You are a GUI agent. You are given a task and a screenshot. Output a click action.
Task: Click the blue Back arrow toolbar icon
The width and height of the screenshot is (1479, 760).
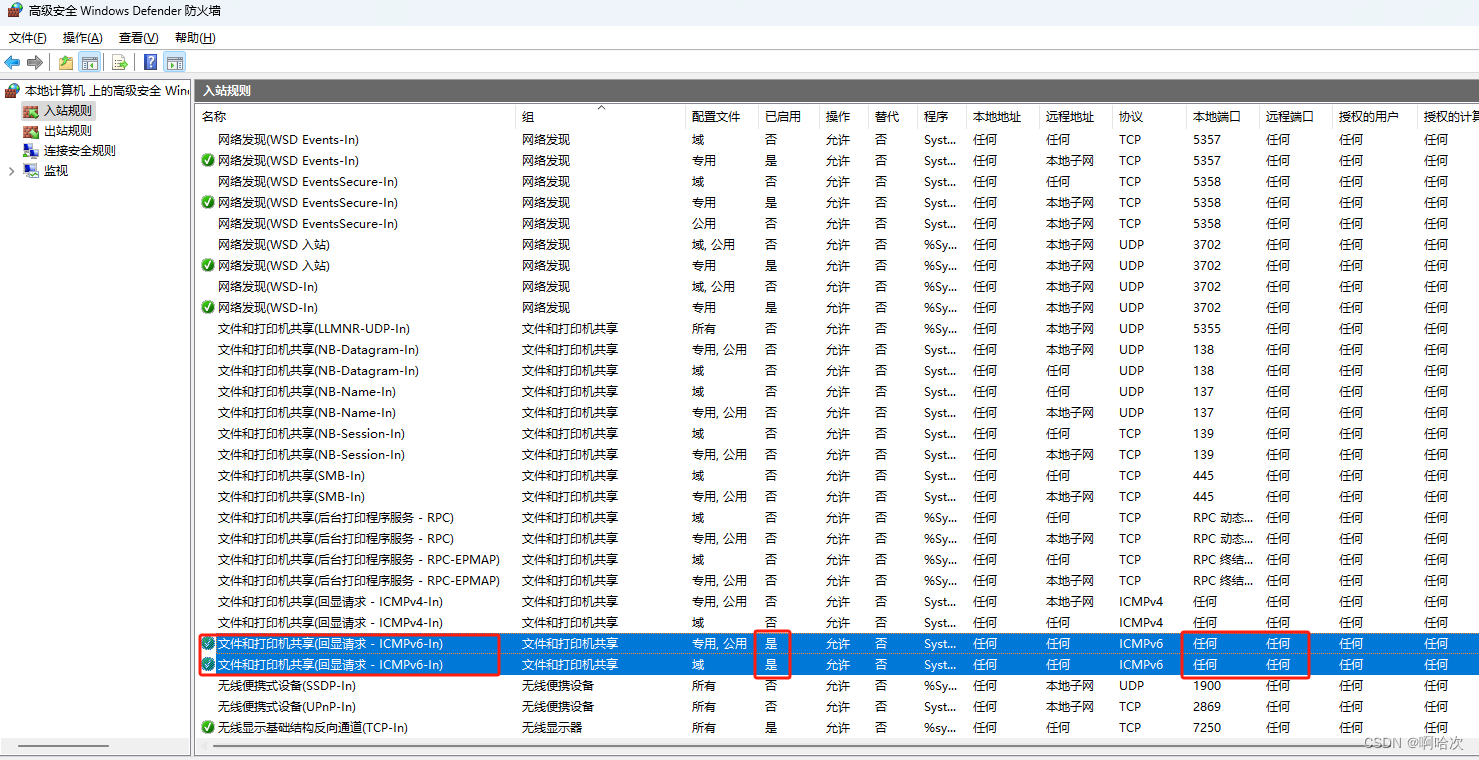pyautogui.click(x=12, y=63)
